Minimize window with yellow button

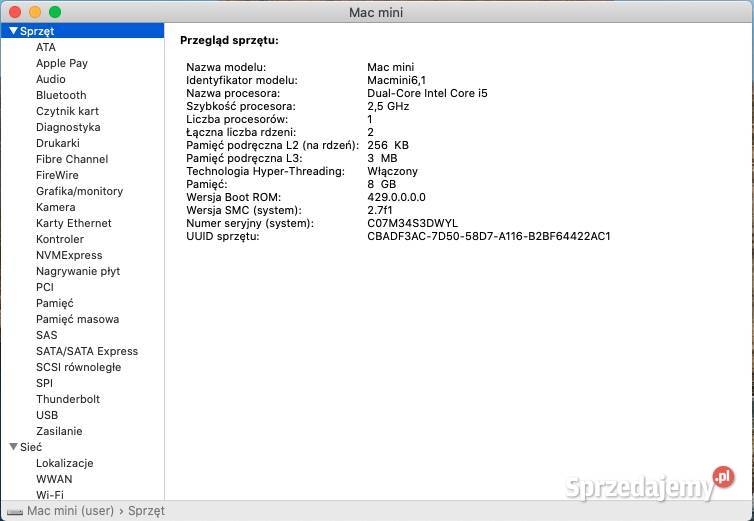pos(35,12)
